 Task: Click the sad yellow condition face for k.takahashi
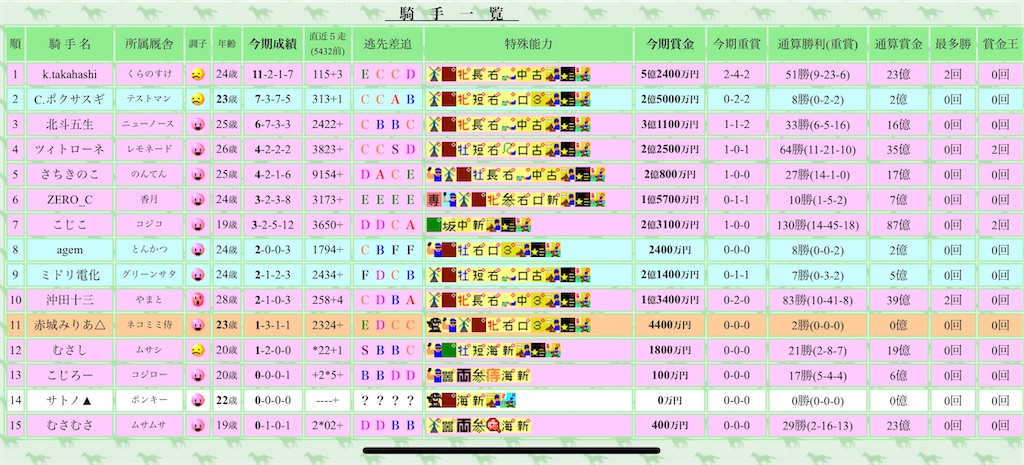point(197,74)
